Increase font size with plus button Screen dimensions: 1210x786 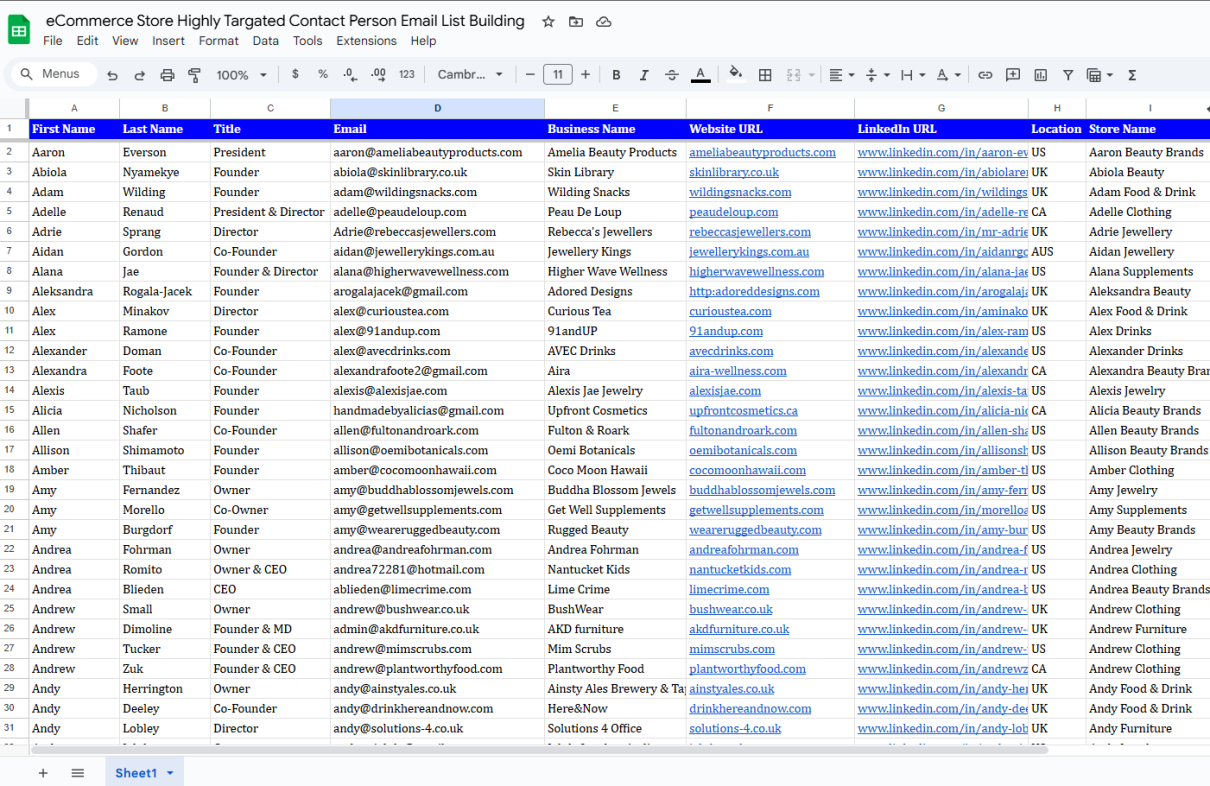point(586,74)
